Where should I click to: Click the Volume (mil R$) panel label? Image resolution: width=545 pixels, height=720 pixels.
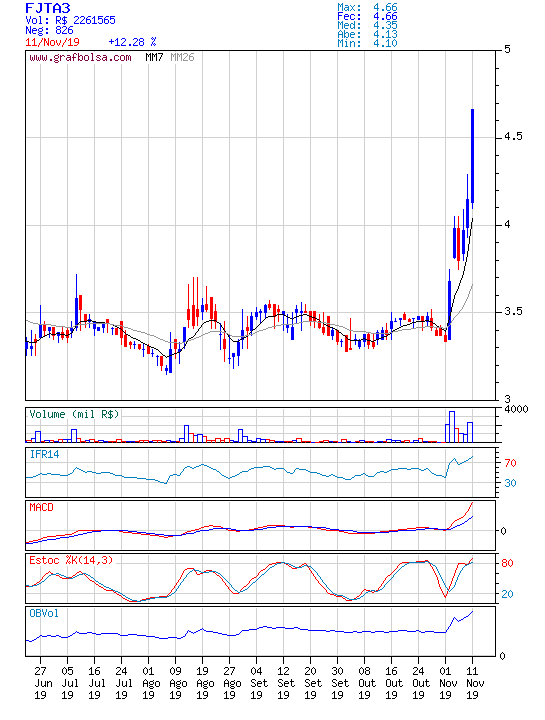(74, 414)
